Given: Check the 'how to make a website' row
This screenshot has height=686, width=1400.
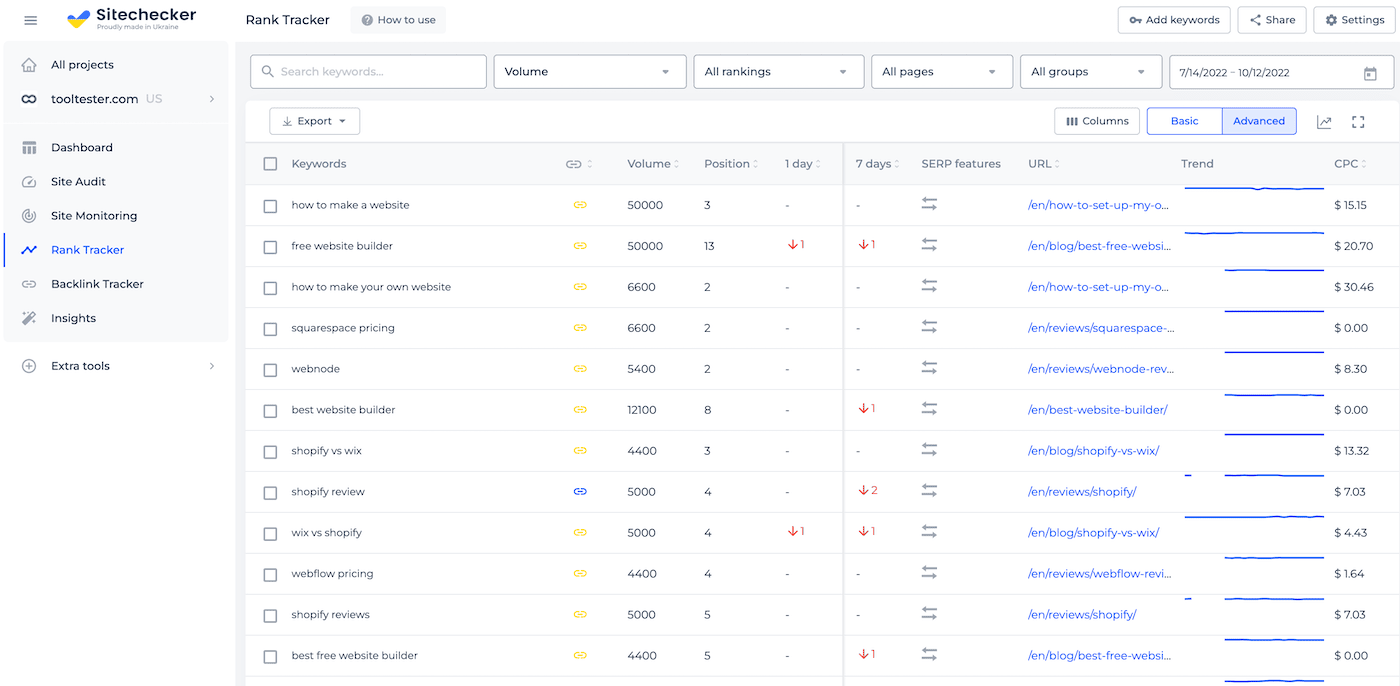Looking at the screenshot, I should click(270, 206).
